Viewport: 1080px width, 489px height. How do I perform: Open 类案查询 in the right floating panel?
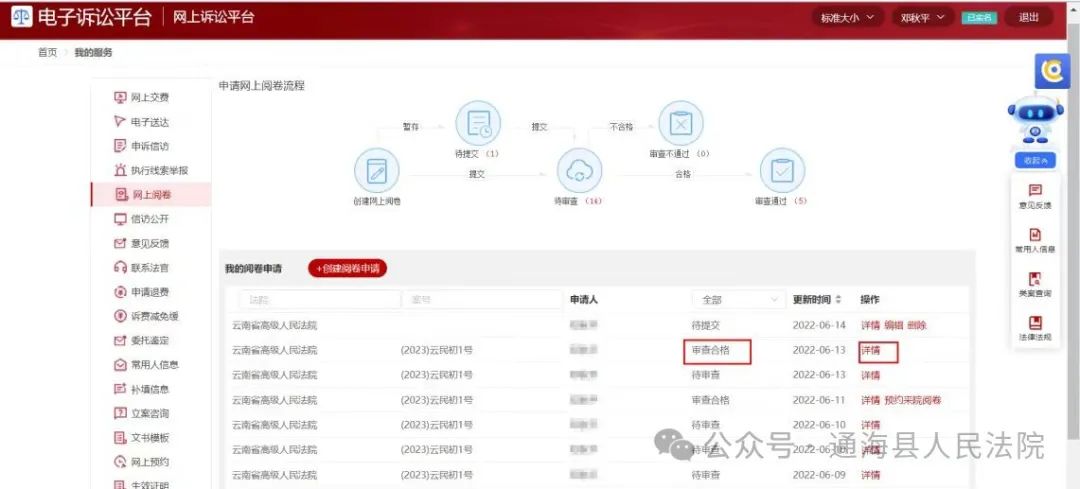[1035, 285]
